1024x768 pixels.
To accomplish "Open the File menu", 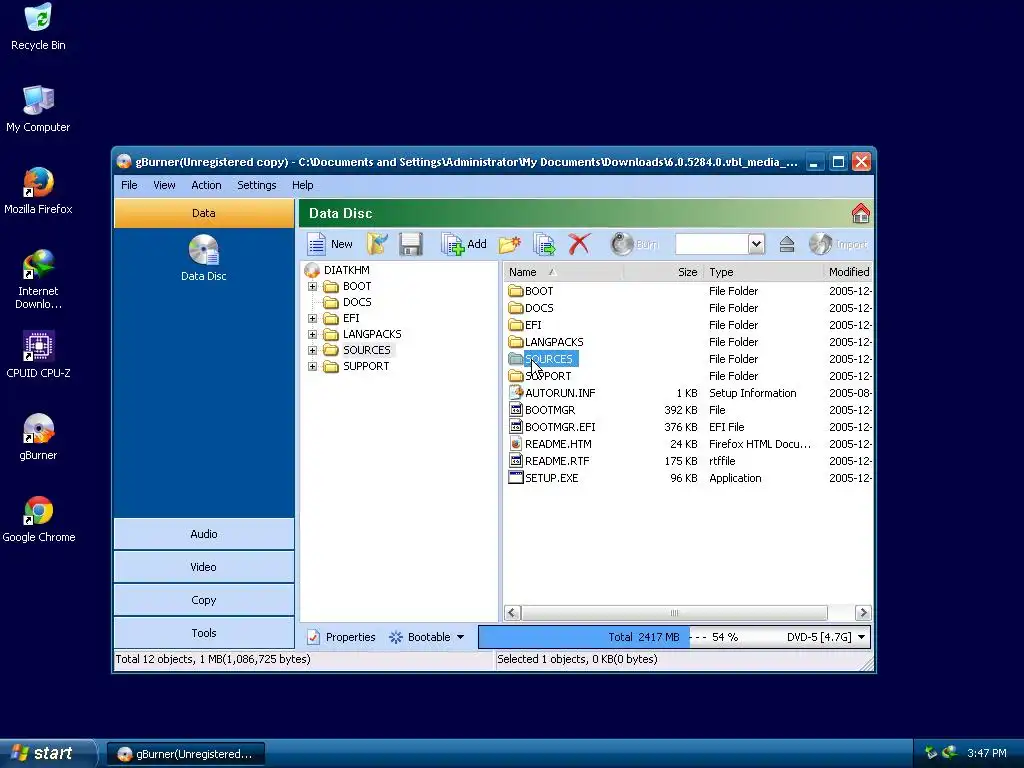I will (129, 185).
